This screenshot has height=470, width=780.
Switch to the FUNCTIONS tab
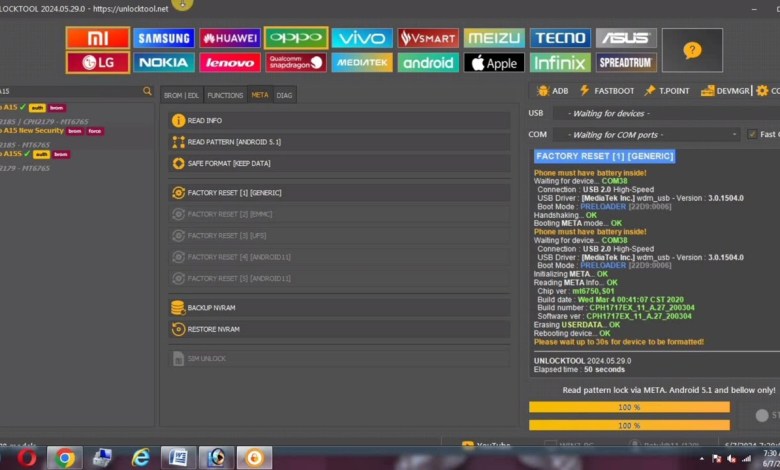point(225,95)
